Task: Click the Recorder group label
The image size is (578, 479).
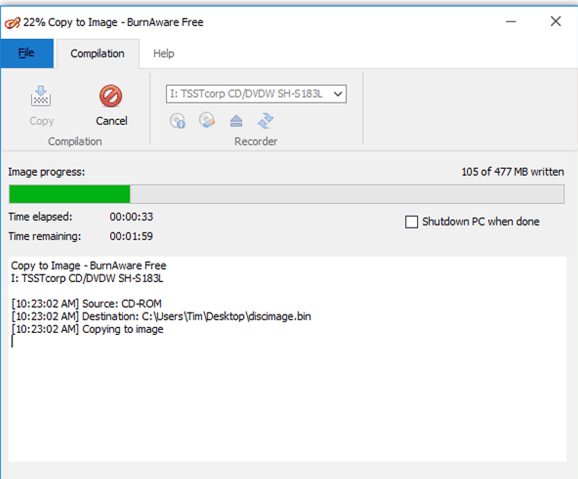Action: point(256,141)
